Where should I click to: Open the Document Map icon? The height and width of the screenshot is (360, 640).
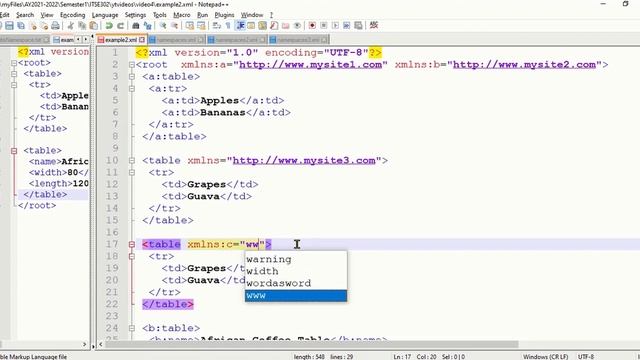262,26
